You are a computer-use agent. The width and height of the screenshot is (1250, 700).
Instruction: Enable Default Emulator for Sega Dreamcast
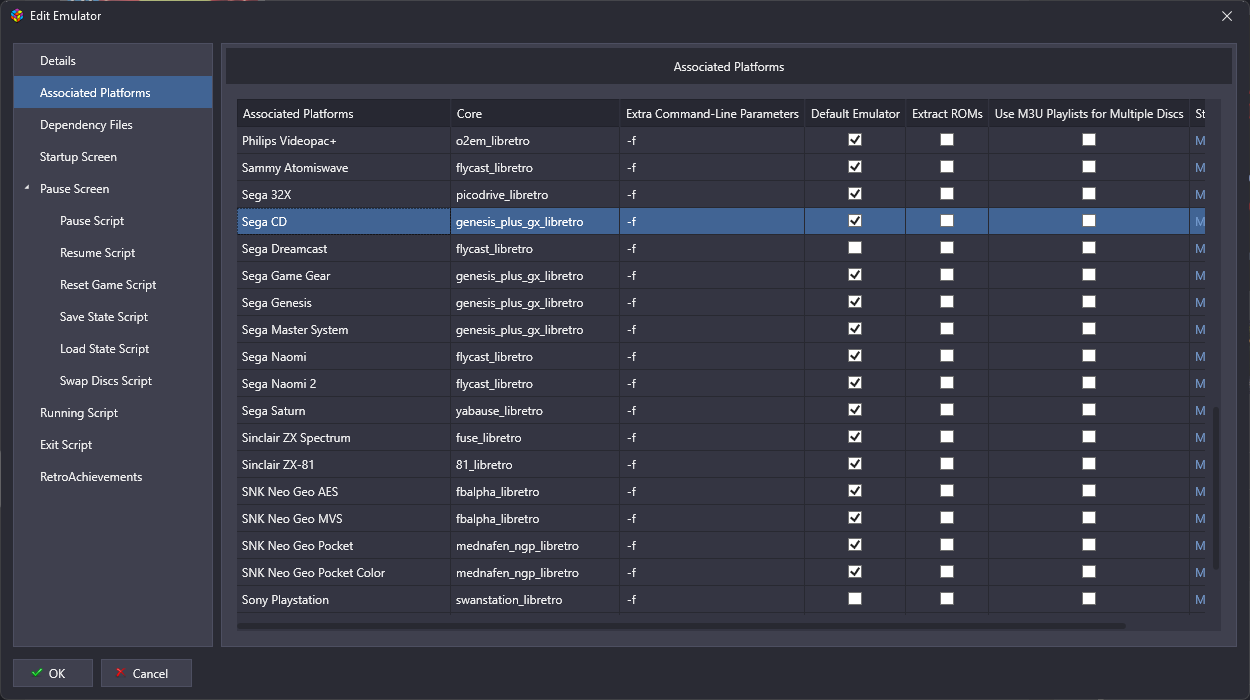point(855,248)
